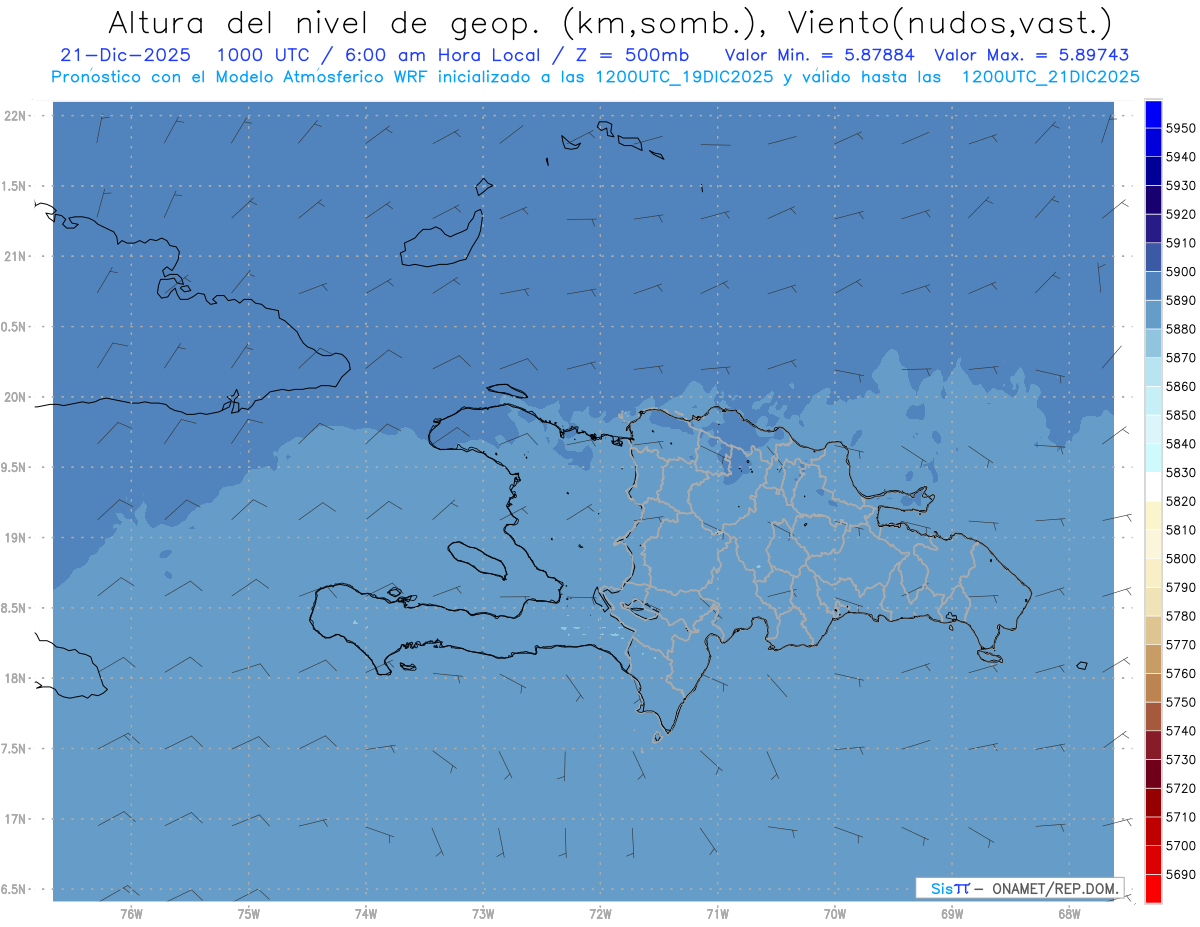Click the '5820' colorbar value

(x=1180, y=501)
